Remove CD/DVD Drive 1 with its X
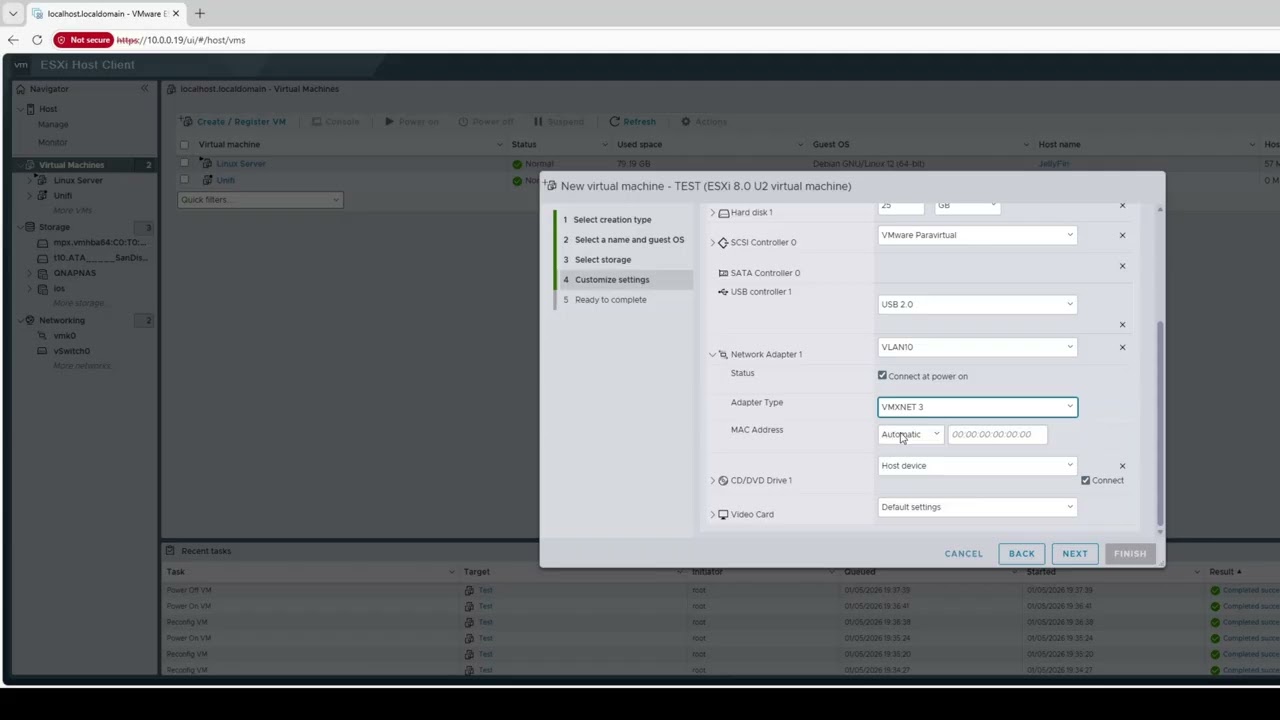 pos(1122,466)
